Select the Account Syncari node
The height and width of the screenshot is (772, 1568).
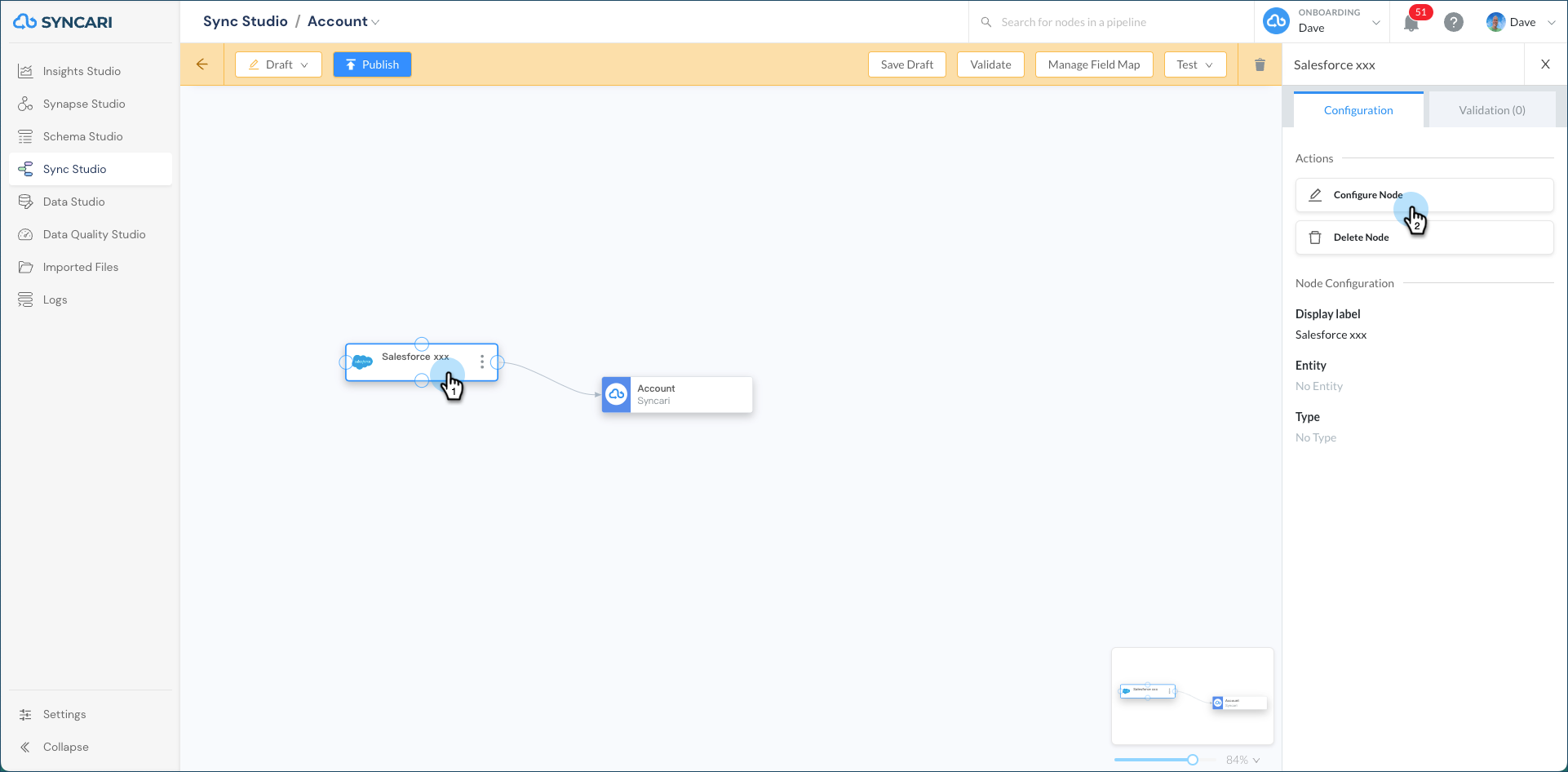(677, 394)
